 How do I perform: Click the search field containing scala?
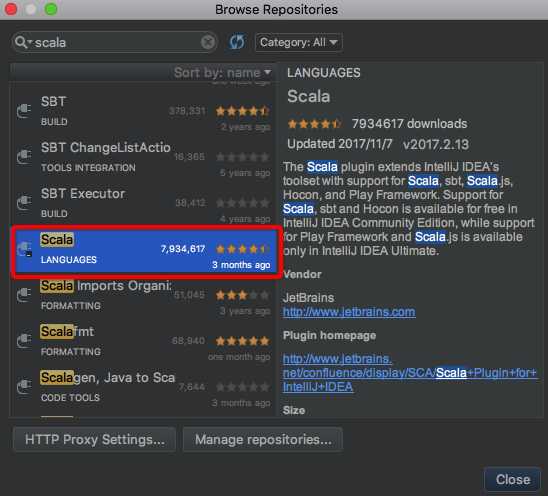(x=114, y=42)
